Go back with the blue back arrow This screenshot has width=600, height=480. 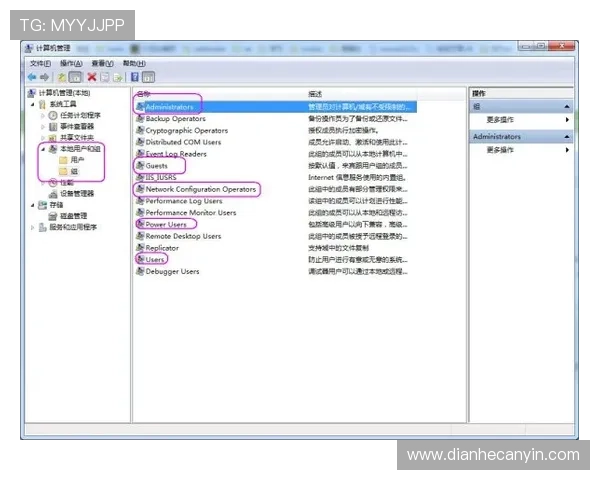tap(32, 77)
